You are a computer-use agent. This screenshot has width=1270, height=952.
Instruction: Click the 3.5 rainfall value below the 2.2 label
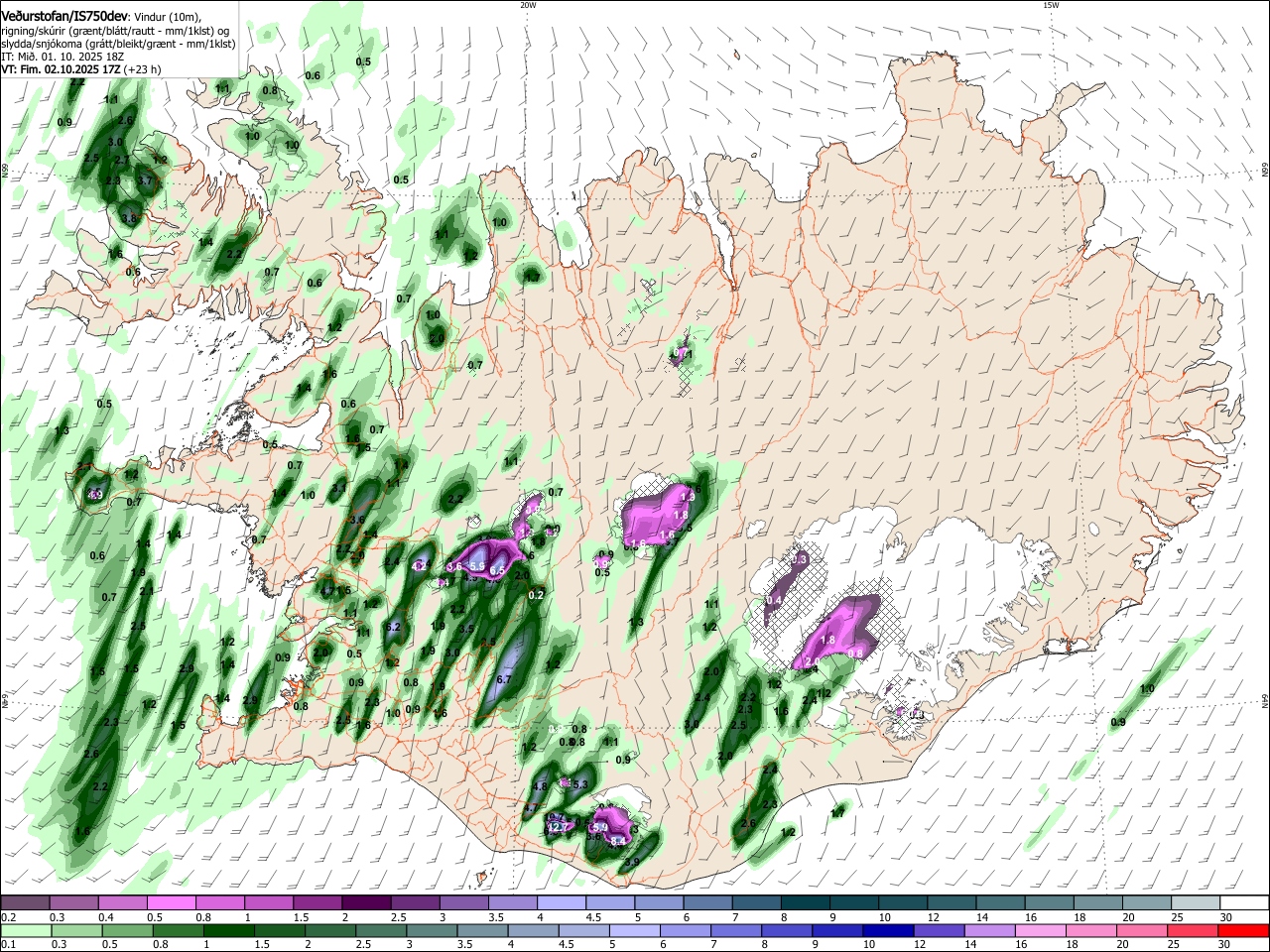pos(466,629)
